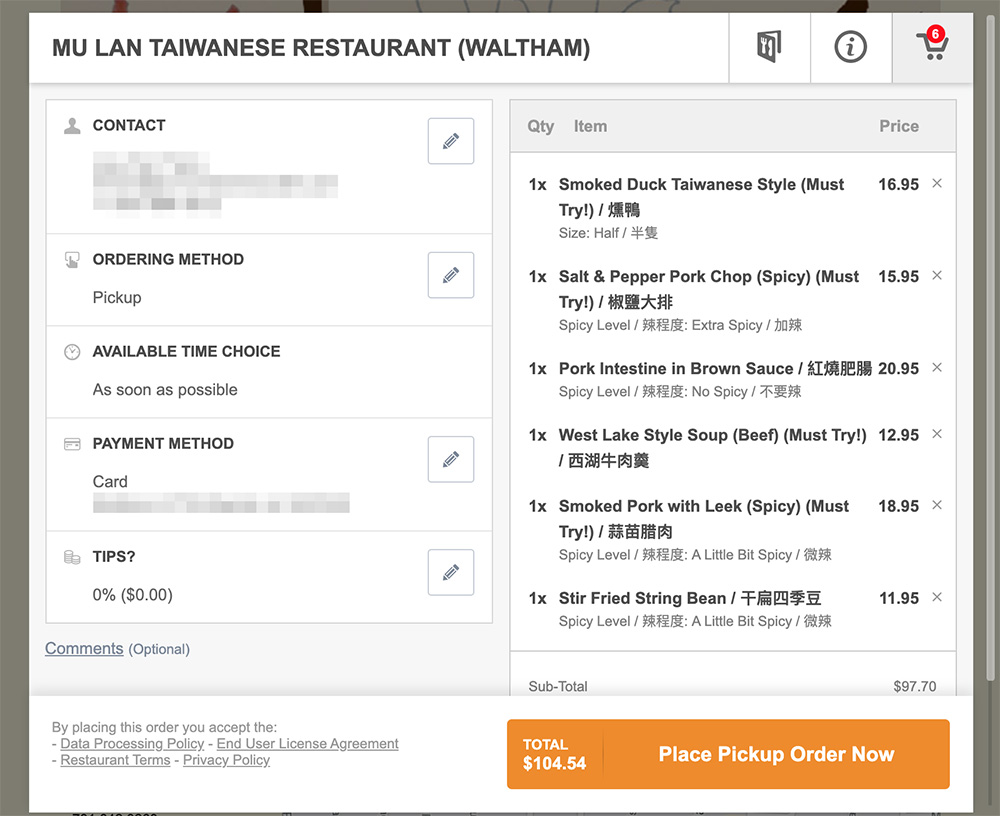This screenshot has width=1000, height=816.
Task: Delete Pork Intestine in Brown Sauce
Action: click(937, 368)
